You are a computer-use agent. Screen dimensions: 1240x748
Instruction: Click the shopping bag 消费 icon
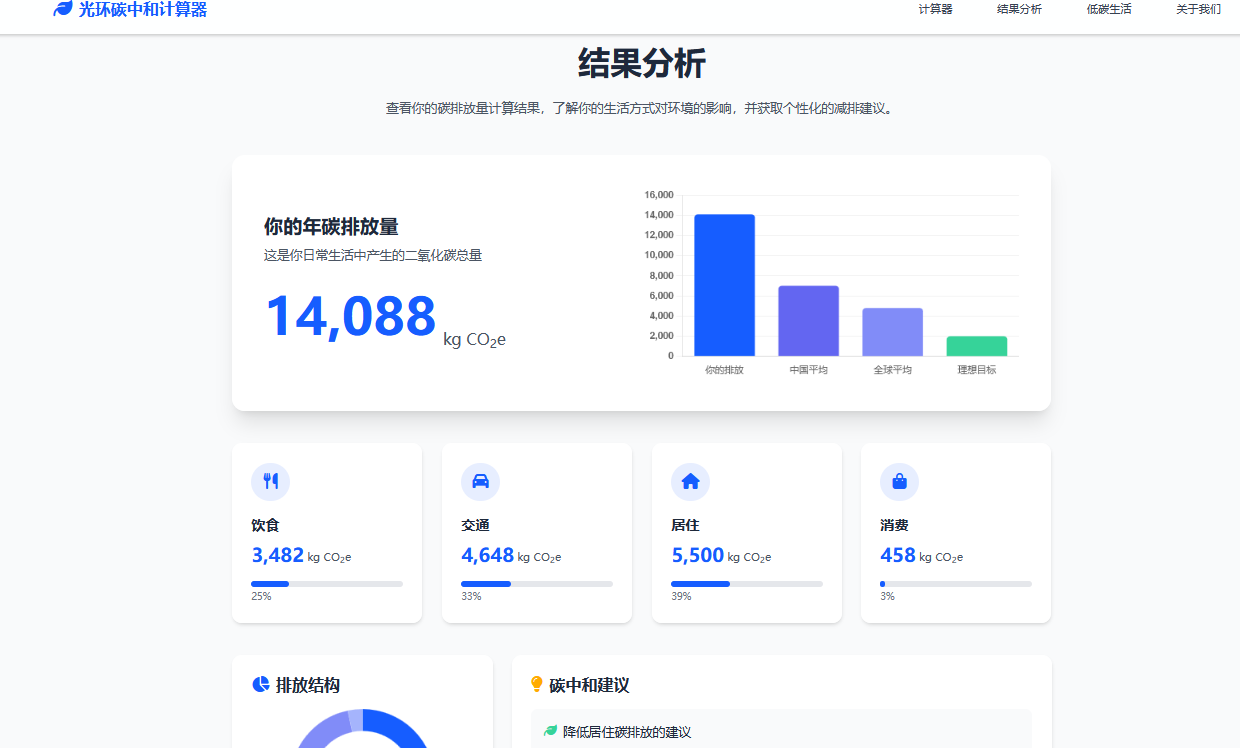[x=899, y=481]
